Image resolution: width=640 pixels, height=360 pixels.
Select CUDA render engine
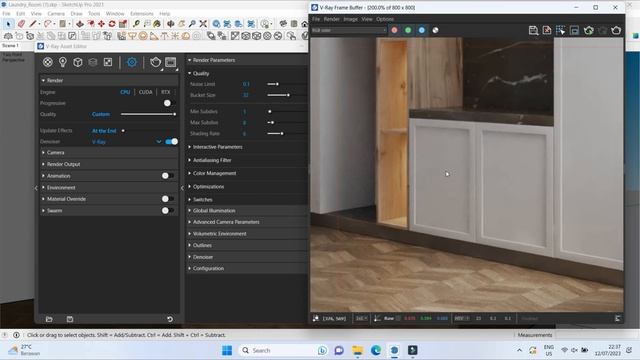click(145, 92)
